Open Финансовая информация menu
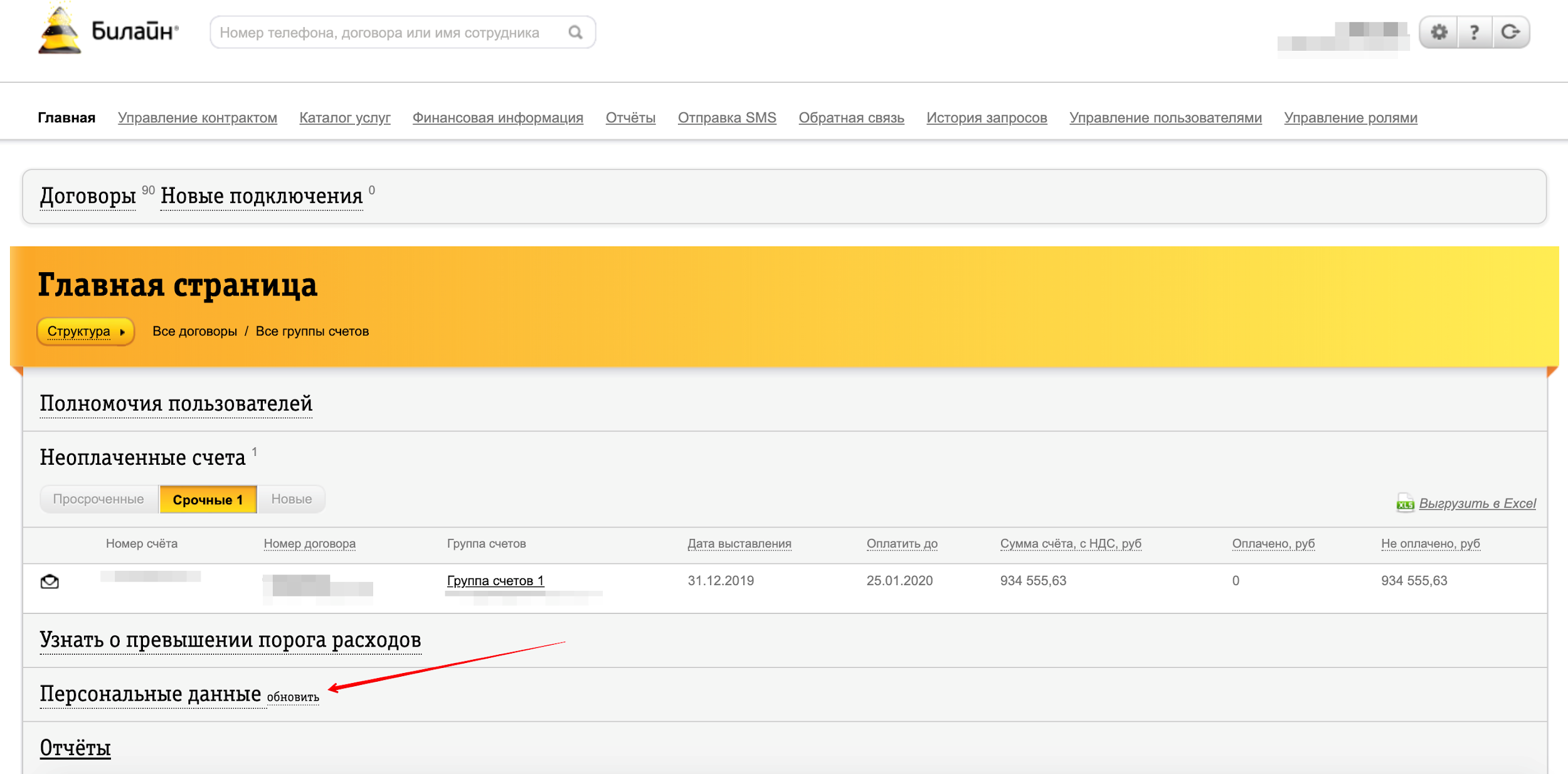Screen dimensions: 1568x774 click(498, 118)
